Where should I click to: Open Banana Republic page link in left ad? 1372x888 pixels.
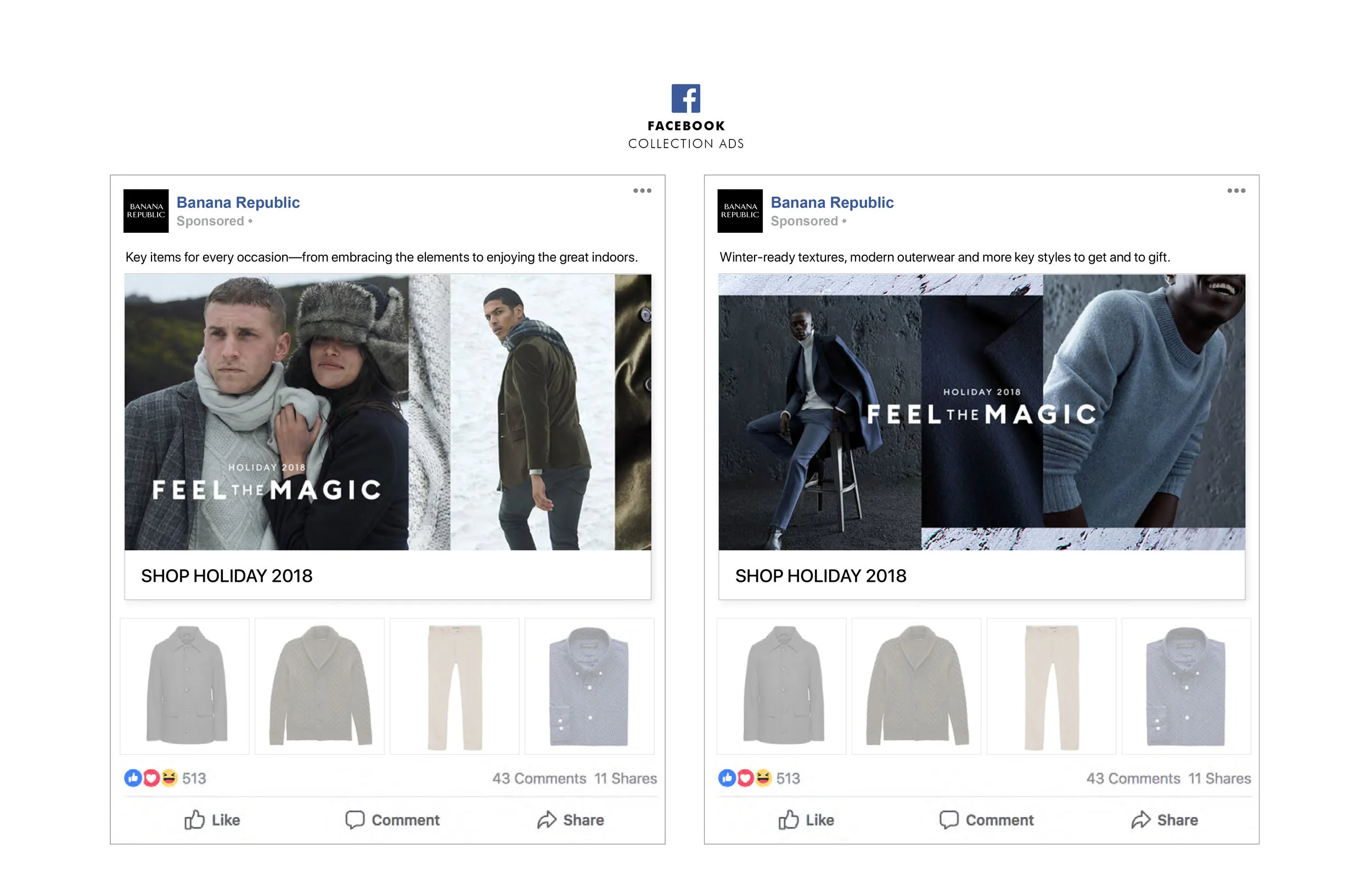[238, 203]
